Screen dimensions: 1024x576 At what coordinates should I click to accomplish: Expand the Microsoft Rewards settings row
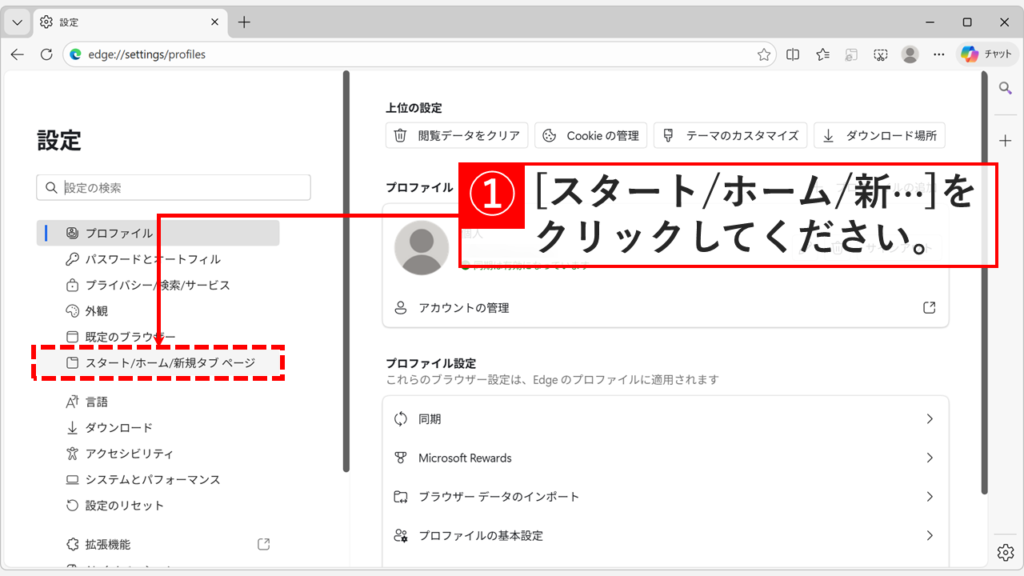(x=665, y=457)
